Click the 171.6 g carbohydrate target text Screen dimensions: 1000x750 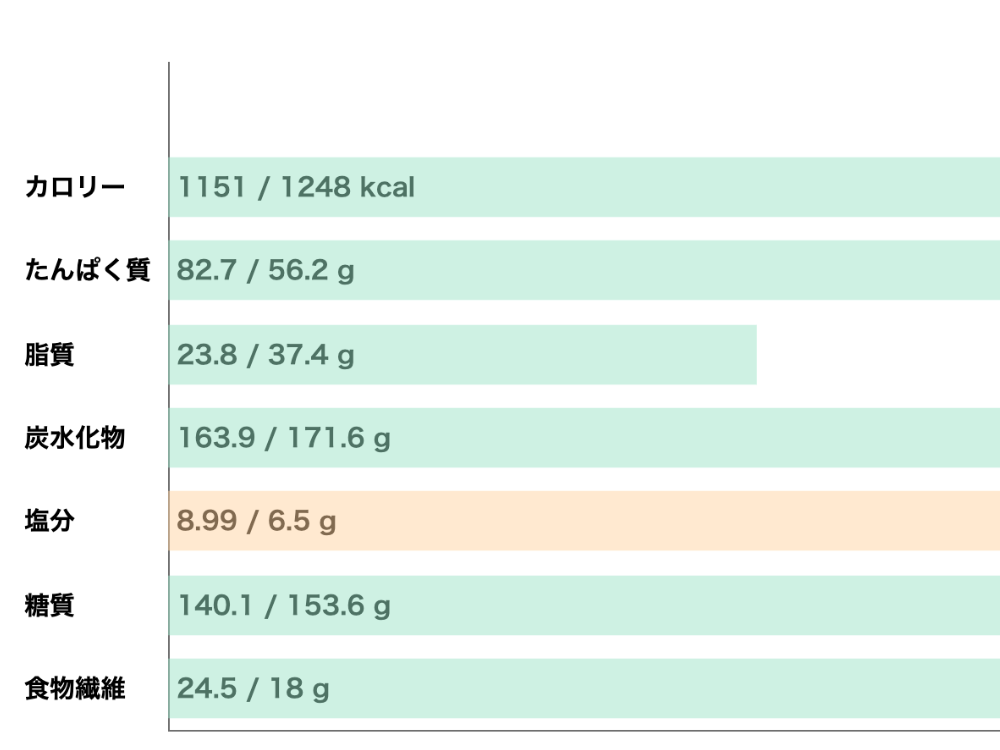339,439
